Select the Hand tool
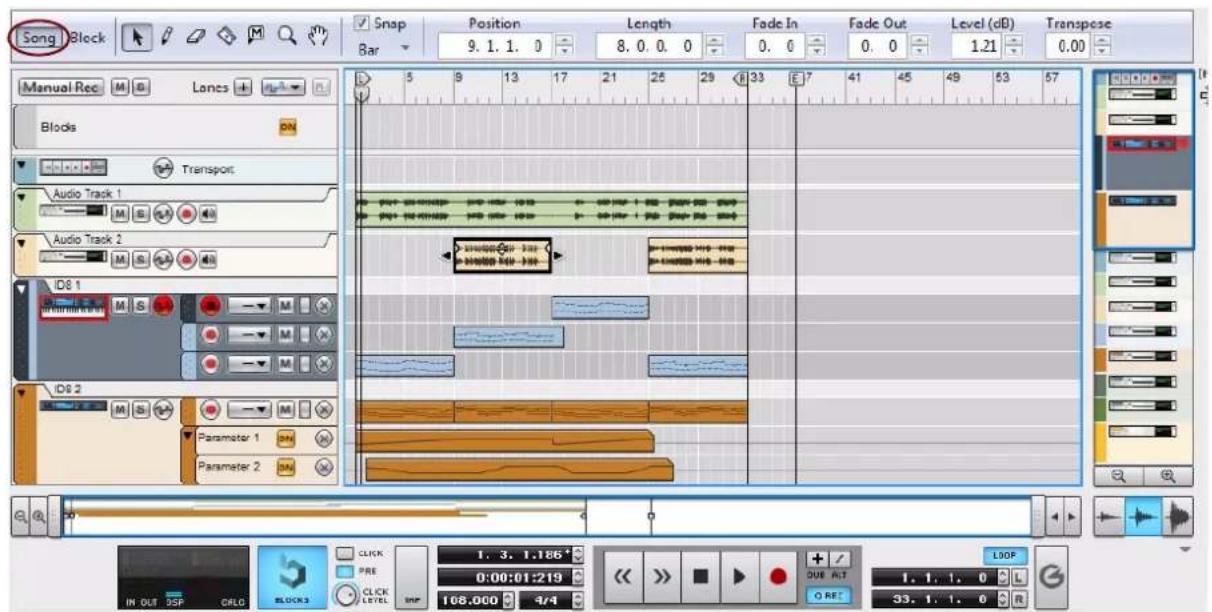 (x=318, y=35)
